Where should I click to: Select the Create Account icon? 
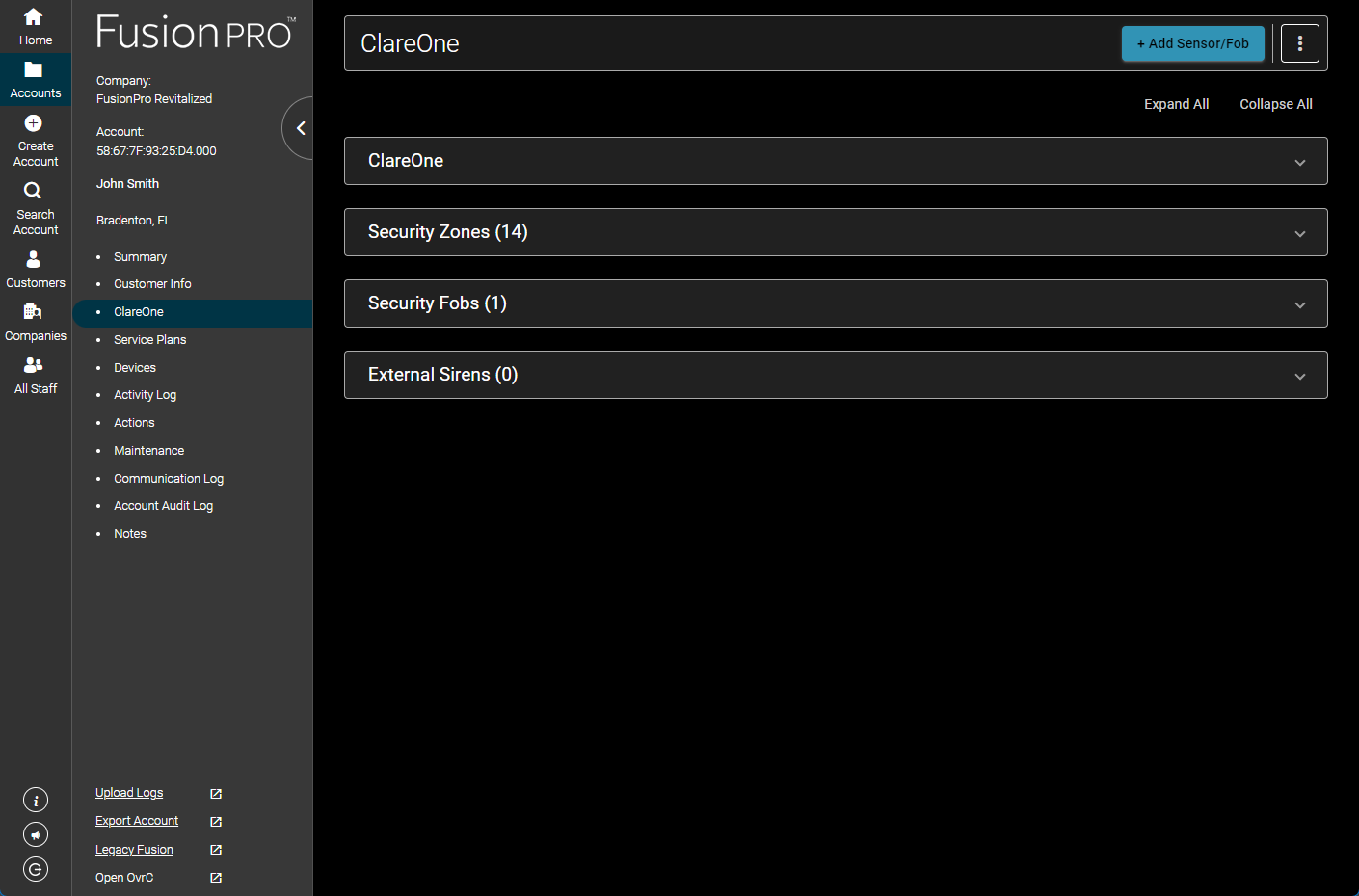[35, 138]
